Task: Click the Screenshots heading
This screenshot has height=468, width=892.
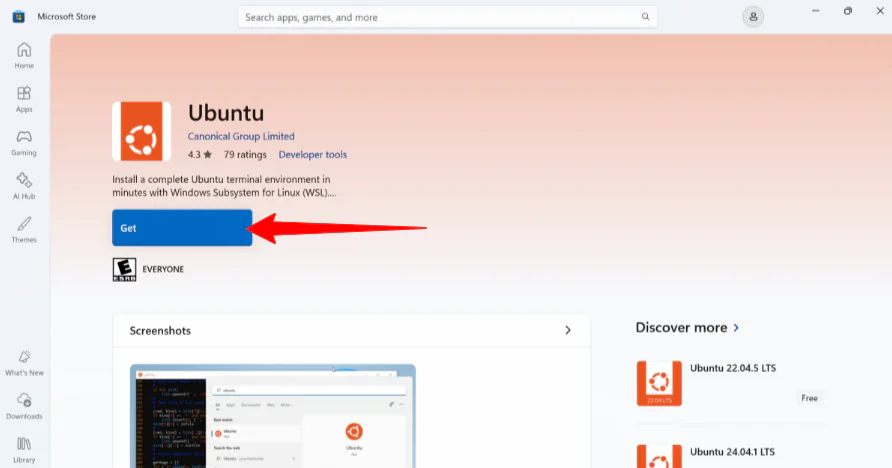Action: pos(160,331)
